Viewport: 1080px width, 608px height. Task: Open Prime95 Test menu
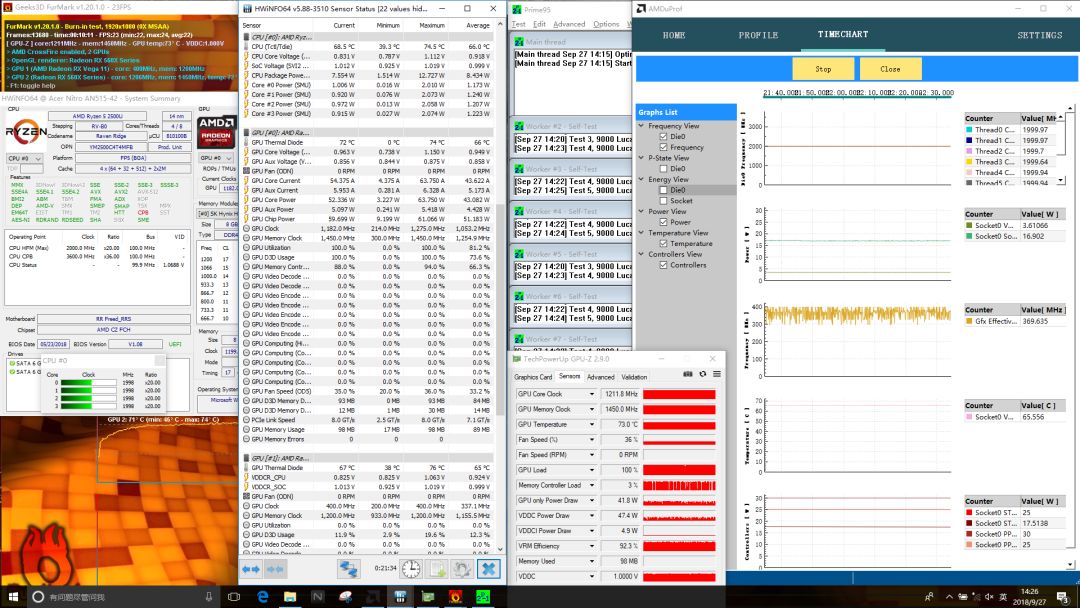519,24
